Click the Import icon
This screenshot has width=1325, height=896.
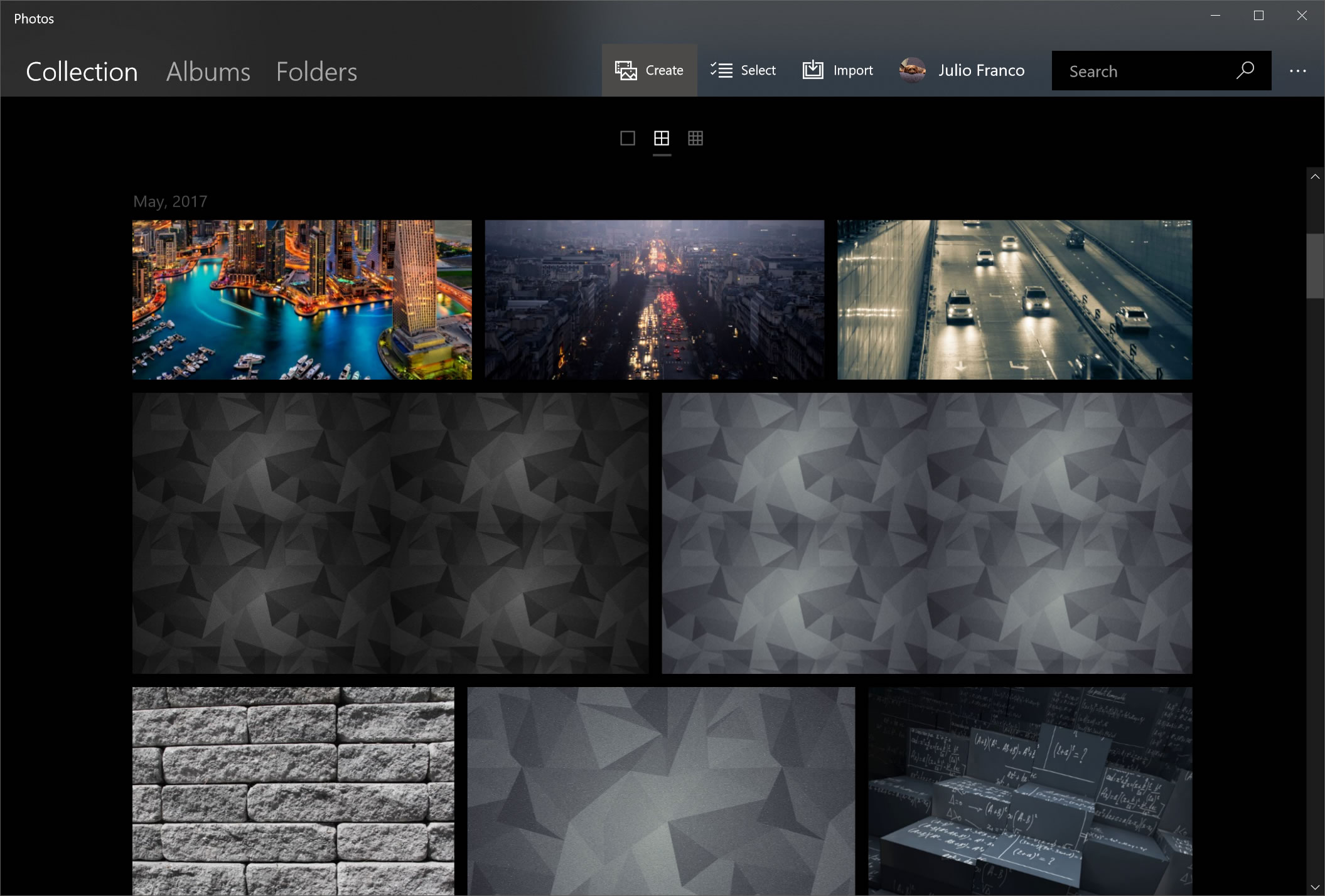(x=813, y=70)
